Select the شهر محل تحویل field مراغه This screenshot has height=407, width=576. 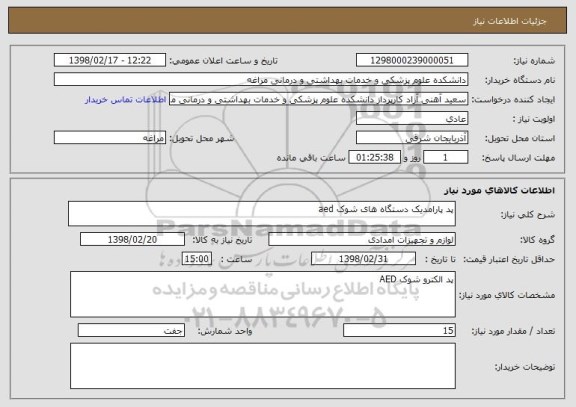(110, 138)
